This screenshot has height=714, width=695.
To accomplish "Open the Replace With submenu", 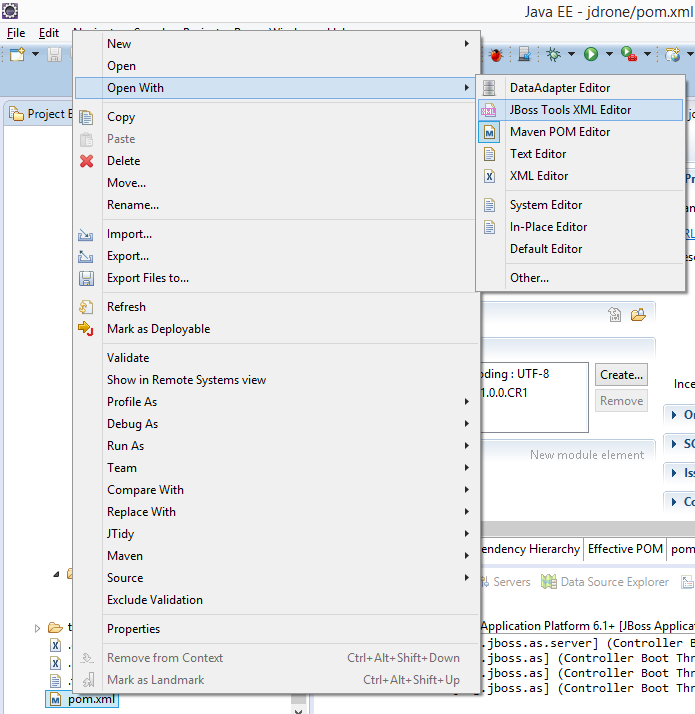I will coord(276,512).
